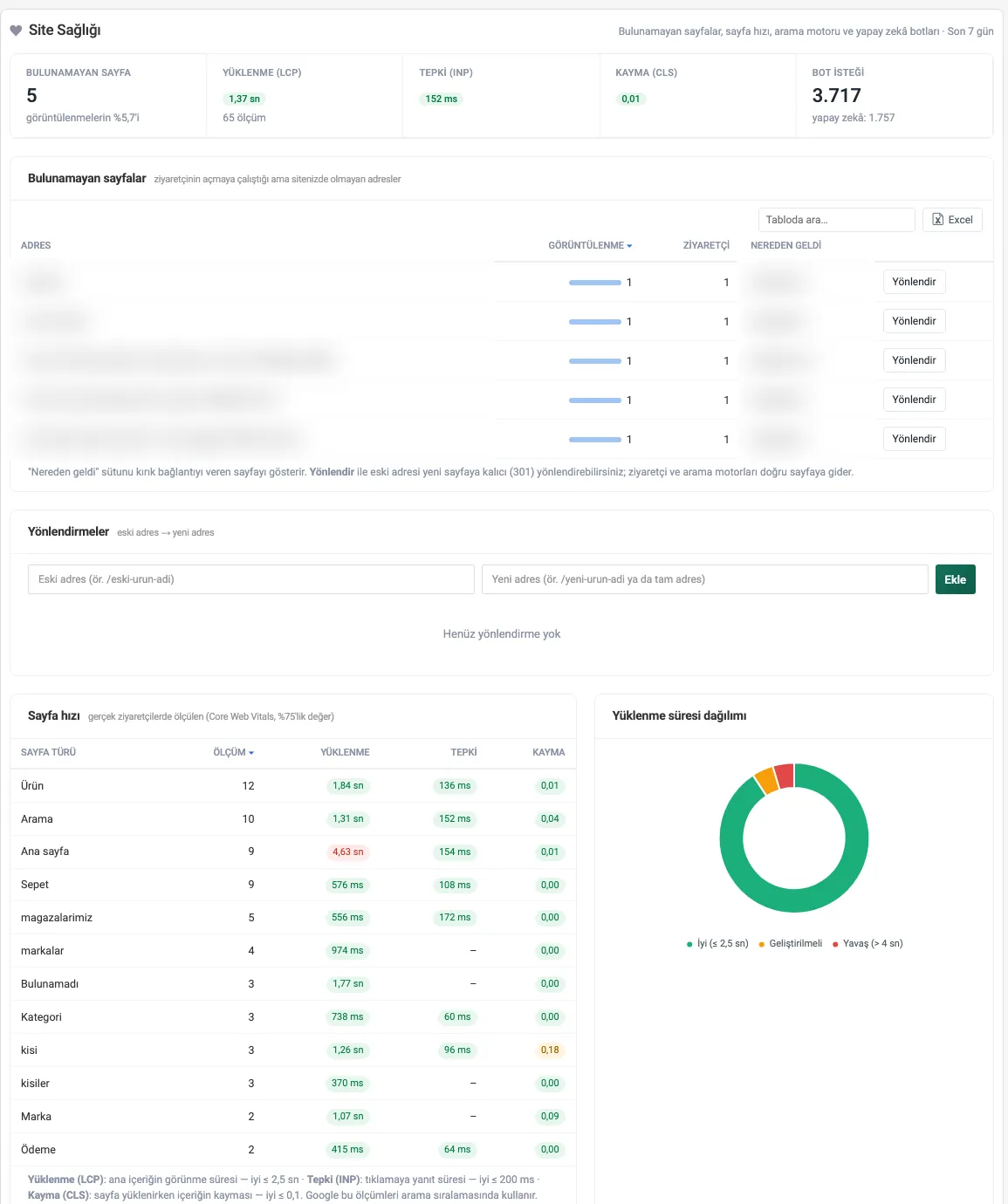
Task: Click the BULUNAMAYAN SAYFA summary card
Action: coord(108,96)
